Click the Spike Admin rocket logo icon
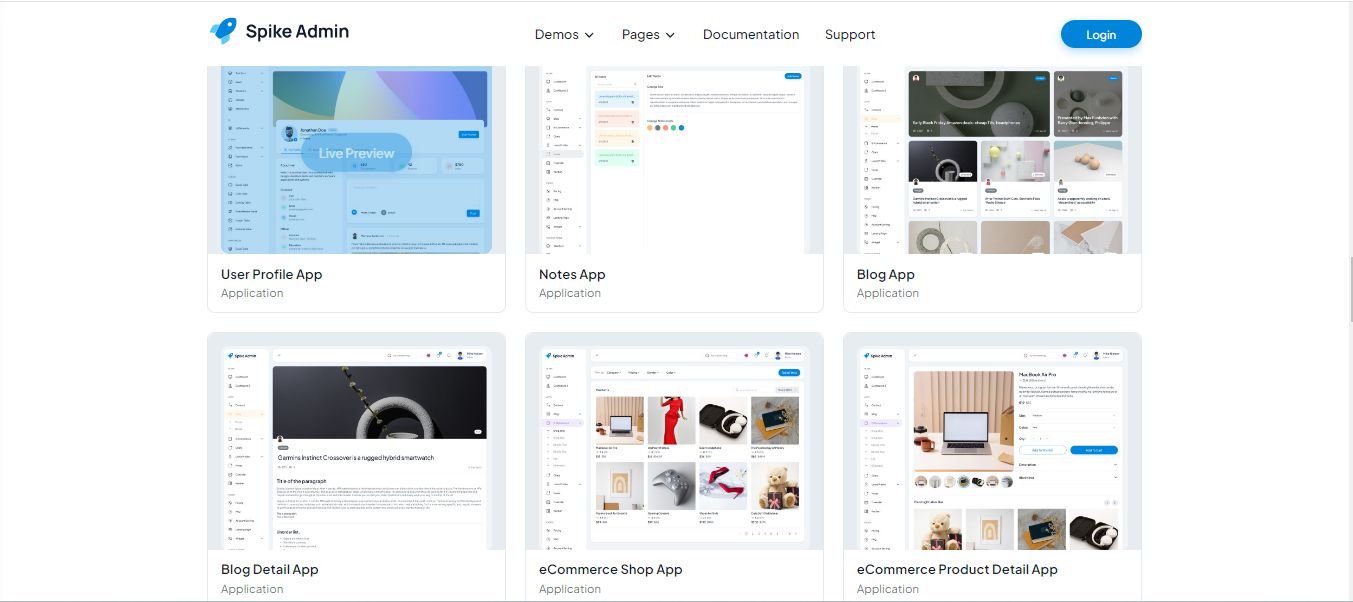Image resolution: width=1353 pixels, height=602 pixels. [x=223, y=31]
